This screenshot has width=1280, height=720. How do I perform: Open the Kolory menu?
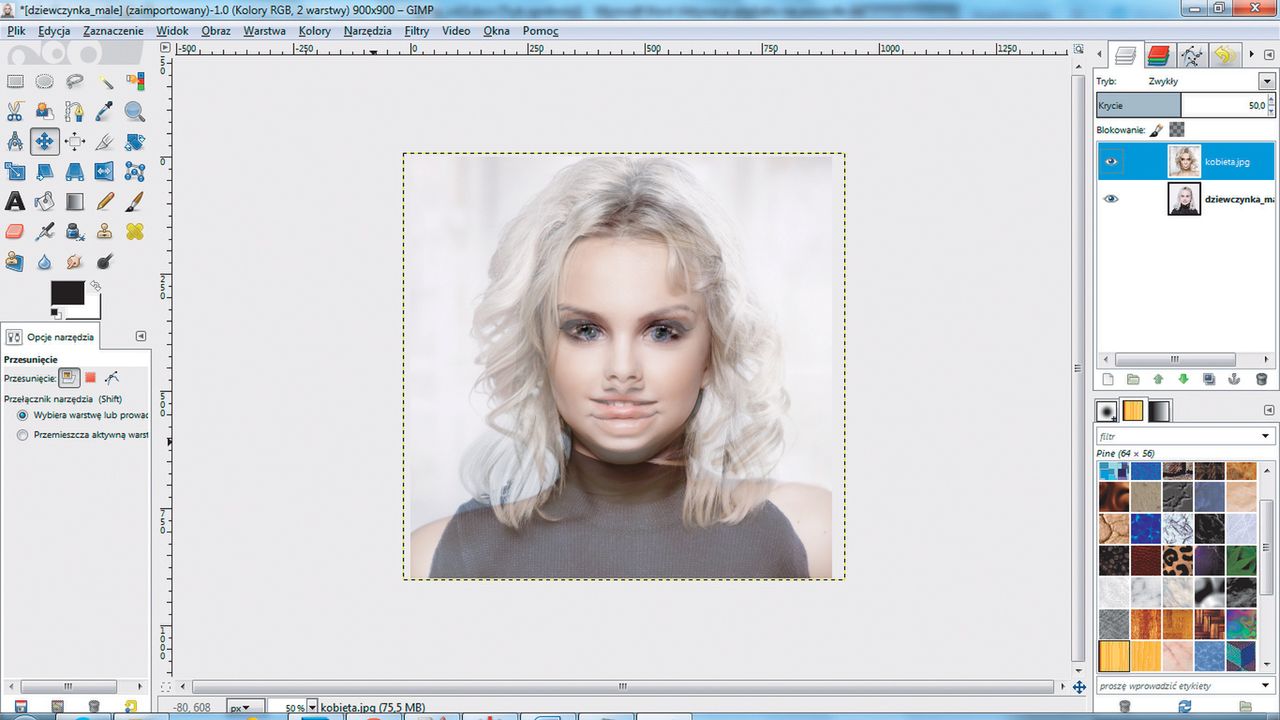pos(315,31)
